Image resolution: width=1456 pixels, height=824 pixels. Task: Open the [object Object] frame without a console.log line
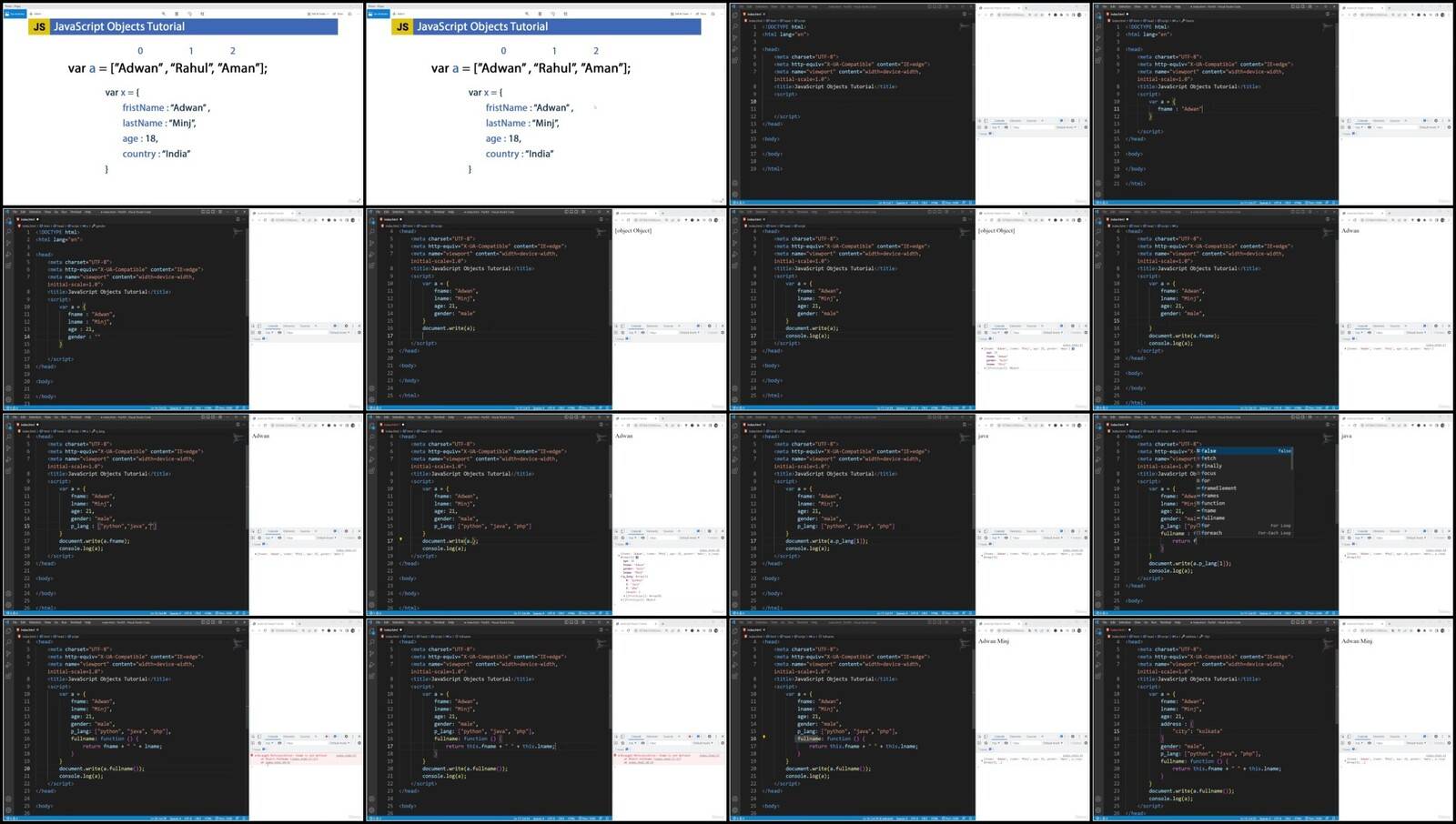tap(546, 309)
